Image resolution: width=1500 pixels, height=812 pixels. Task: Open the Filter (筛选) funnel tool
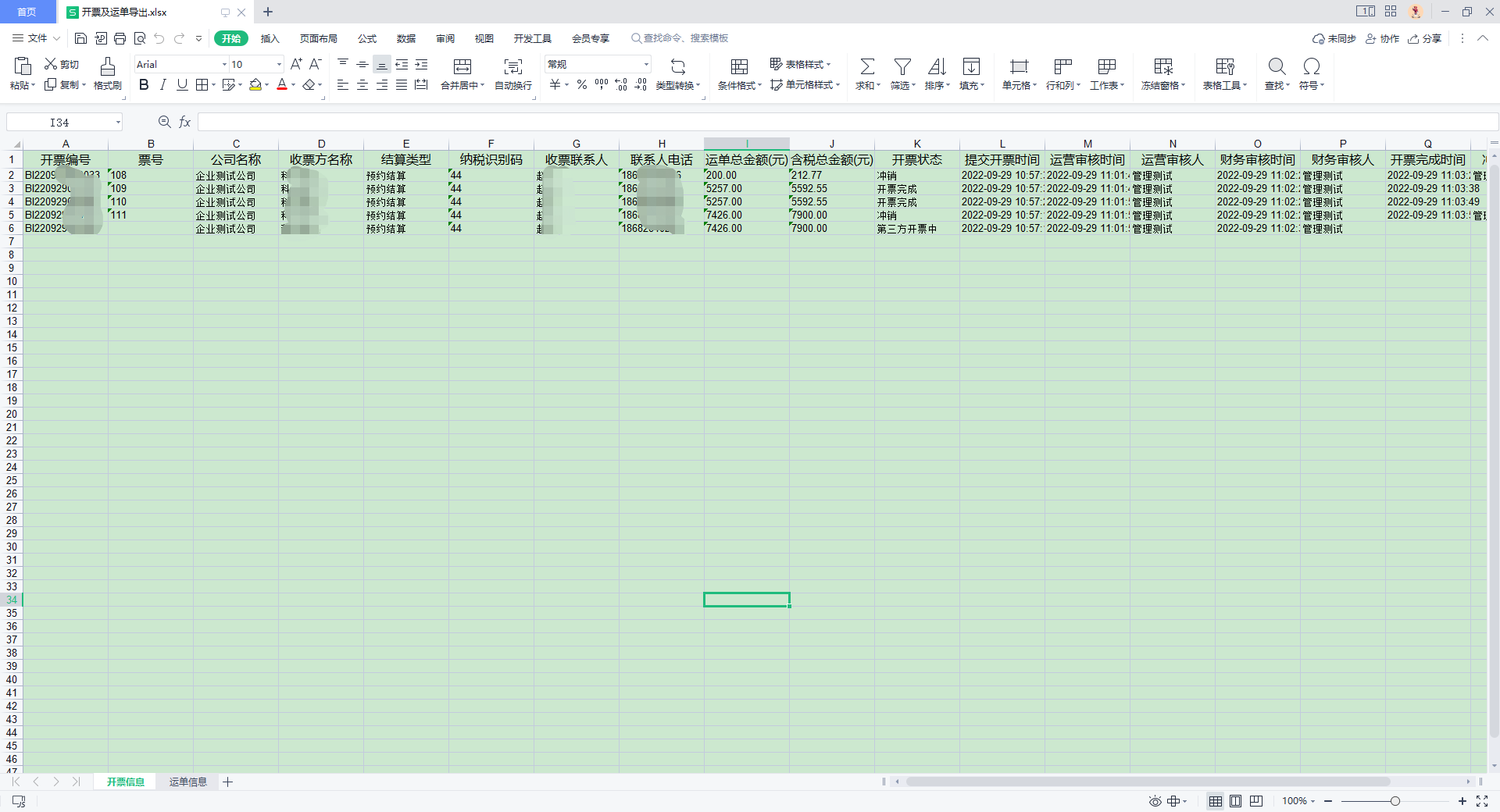point(902,67)
